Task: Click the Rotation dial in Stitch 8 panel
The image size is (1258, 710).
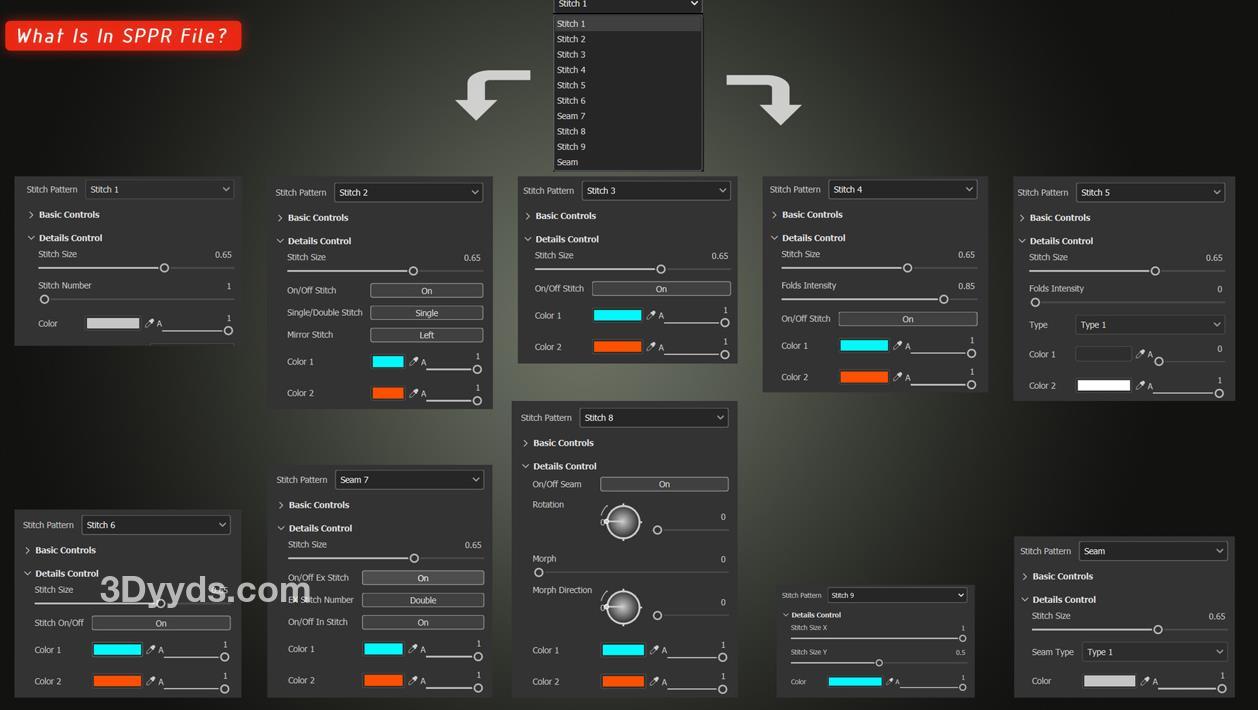Action: (623, 521)
